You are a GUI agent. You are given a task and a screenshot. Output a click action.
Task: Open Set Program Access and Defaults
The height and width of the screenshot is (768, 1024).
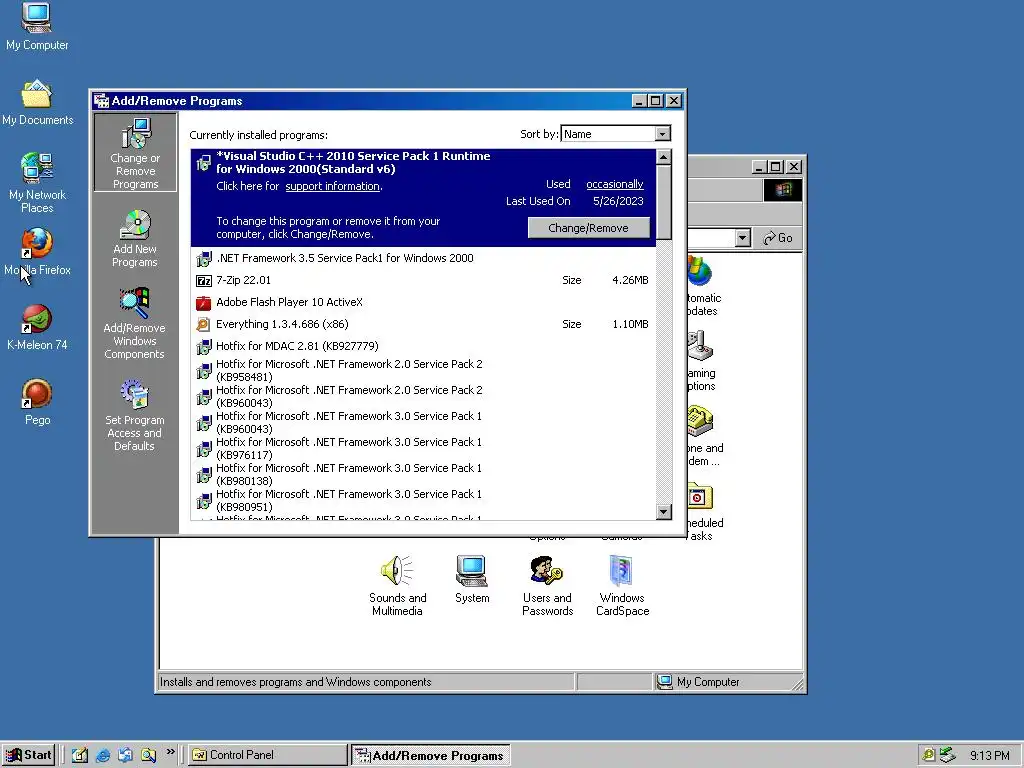[135, 415]
